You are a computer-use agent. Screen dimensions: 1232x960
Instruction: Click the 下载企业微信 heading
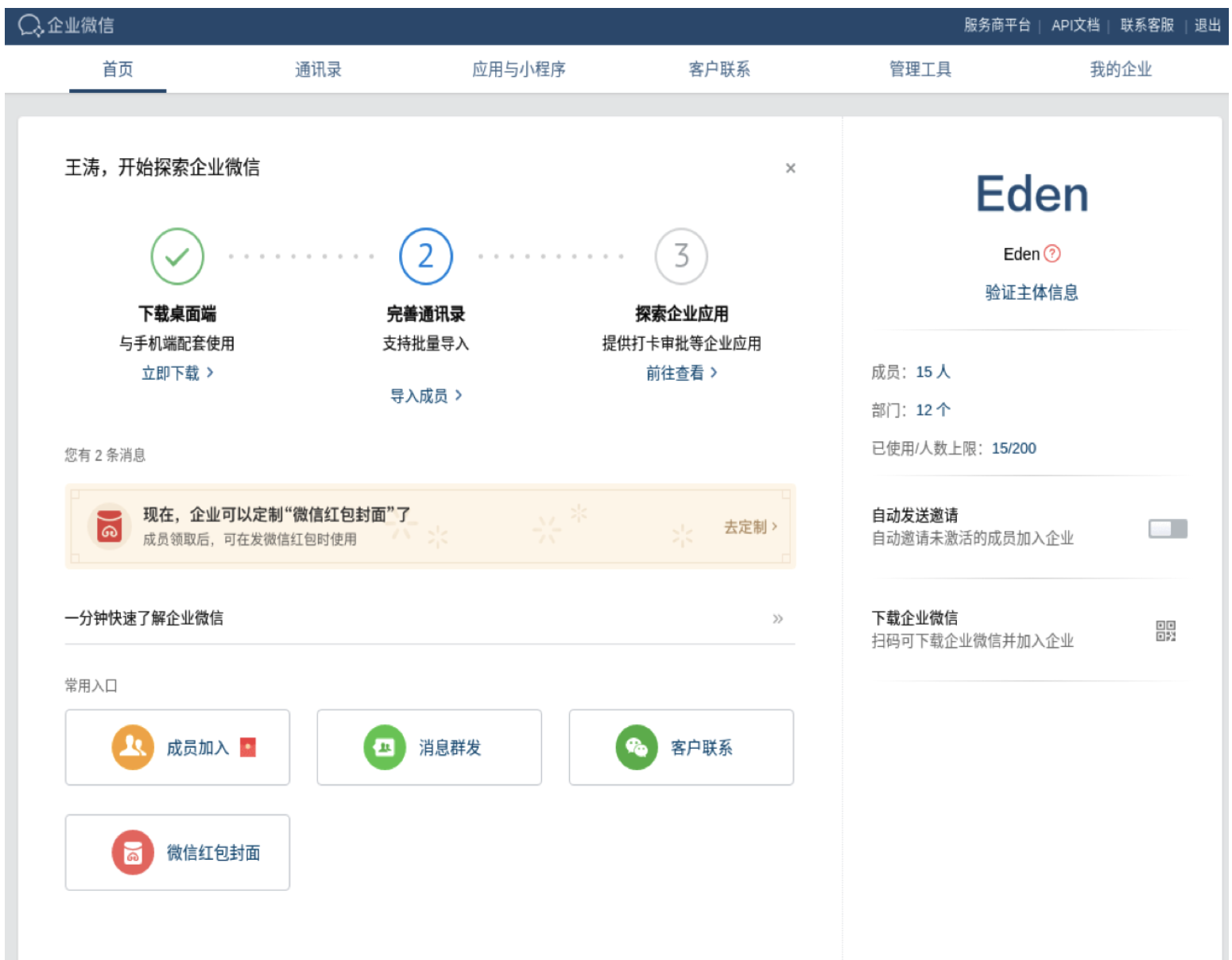tap(914, 617)
